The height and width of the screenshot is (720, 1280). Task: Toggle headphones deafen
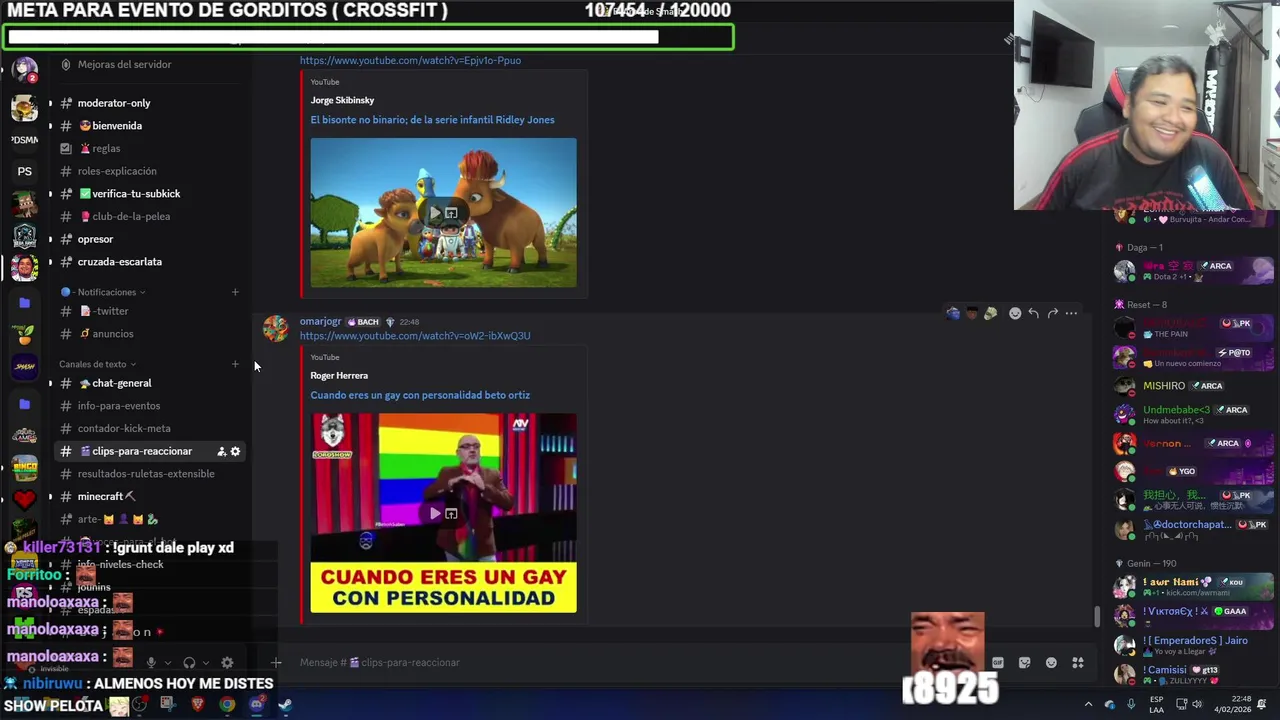[189, 662]
